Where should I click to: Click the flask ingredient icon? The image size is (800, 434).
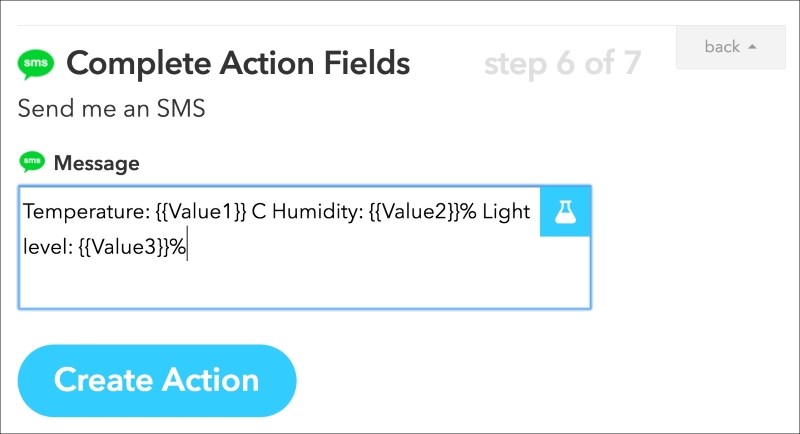pyautogui.click(x=565, y=212)
